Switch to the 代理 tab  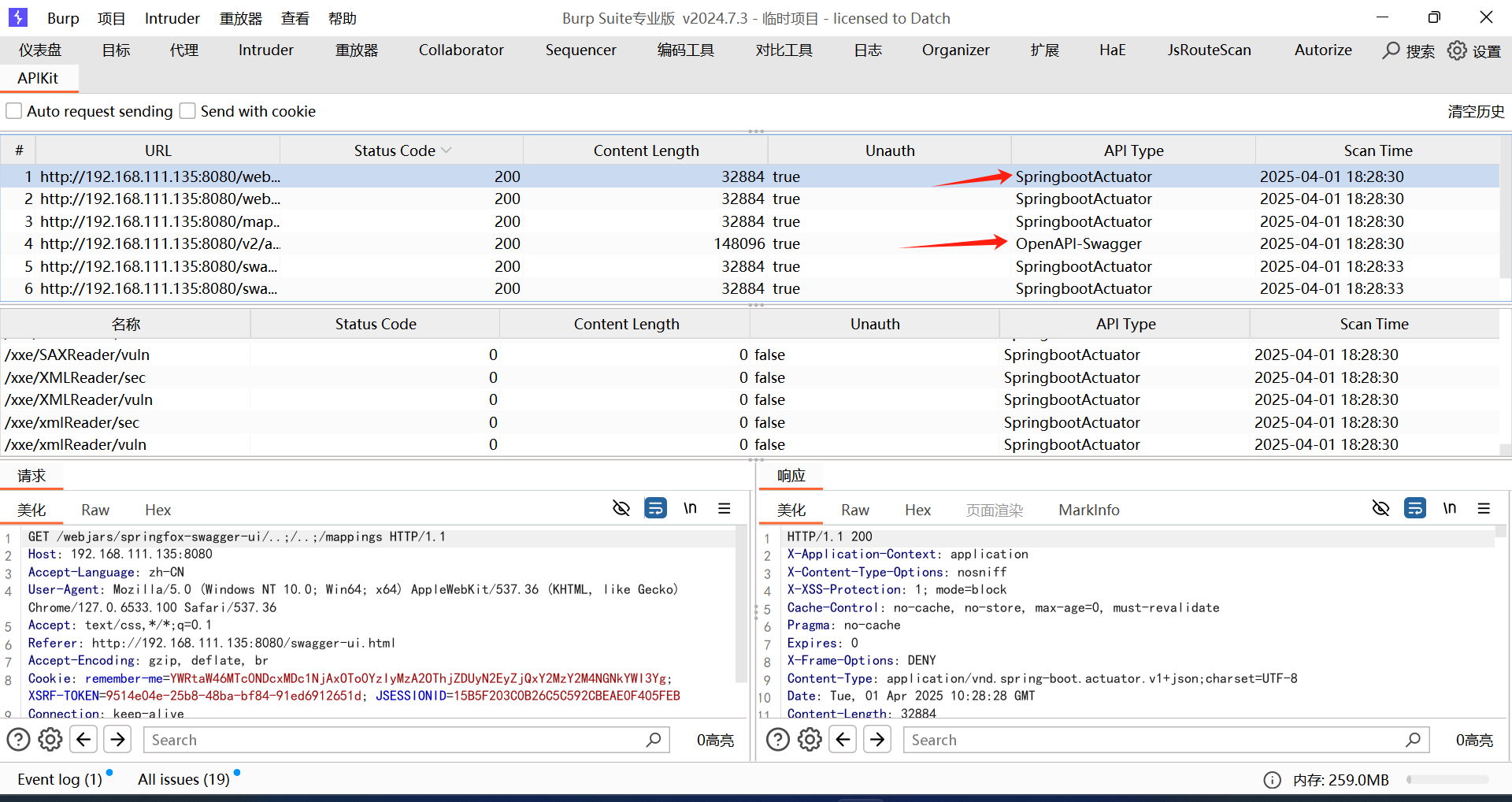[184, 50]
